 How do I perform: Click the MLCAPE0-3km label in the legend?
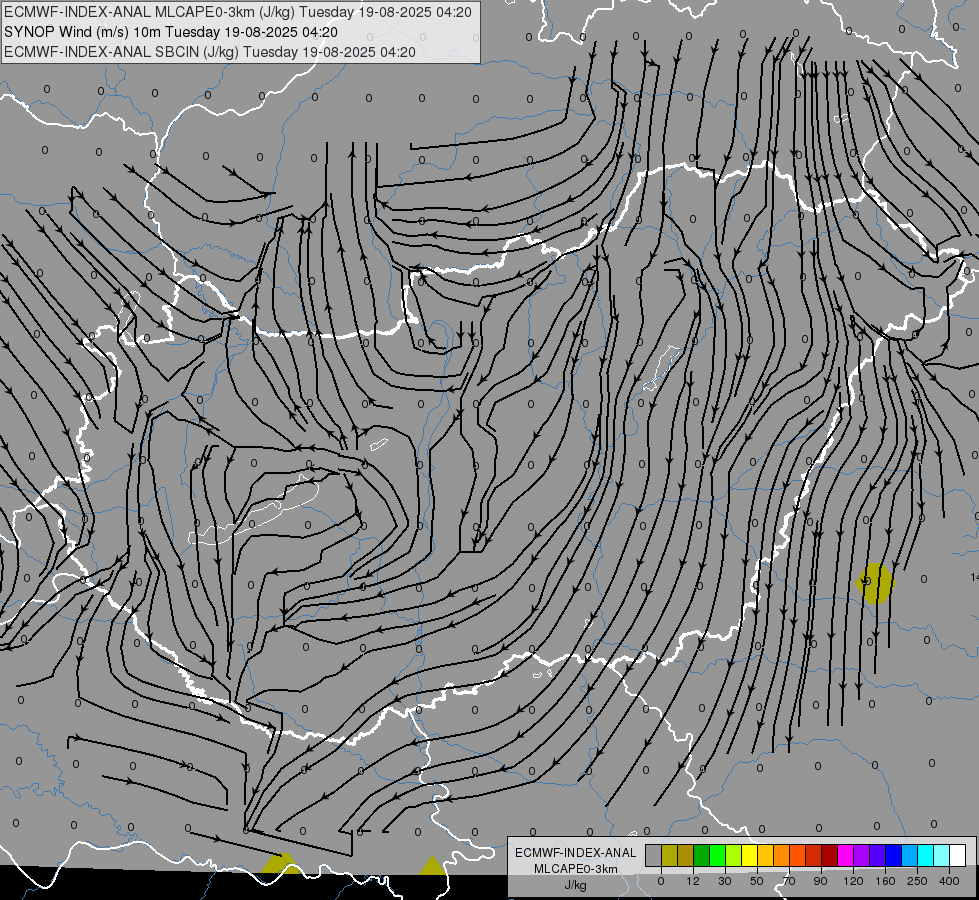click(576, 869)
